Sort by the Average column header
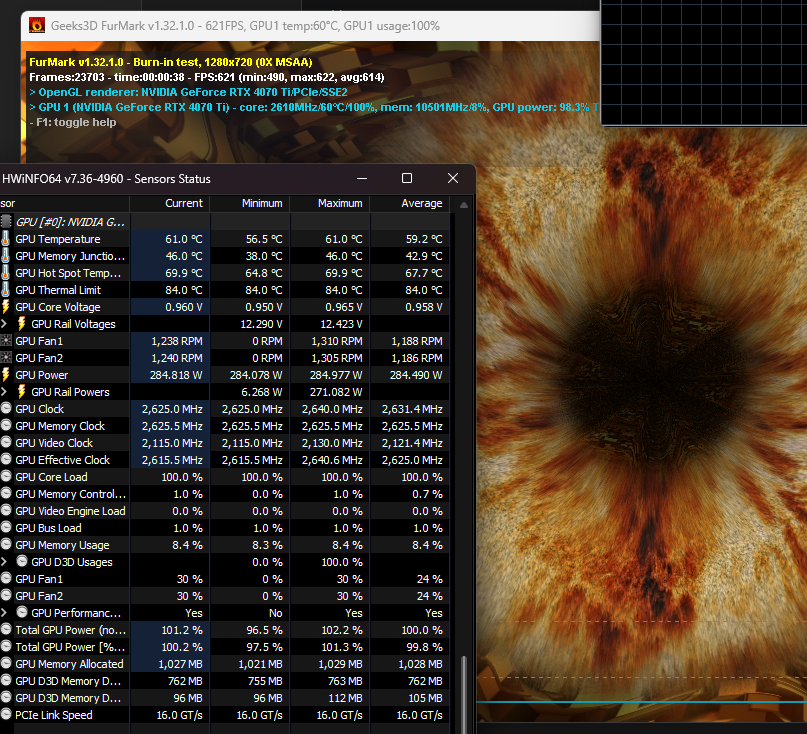 tap(410, 203)
